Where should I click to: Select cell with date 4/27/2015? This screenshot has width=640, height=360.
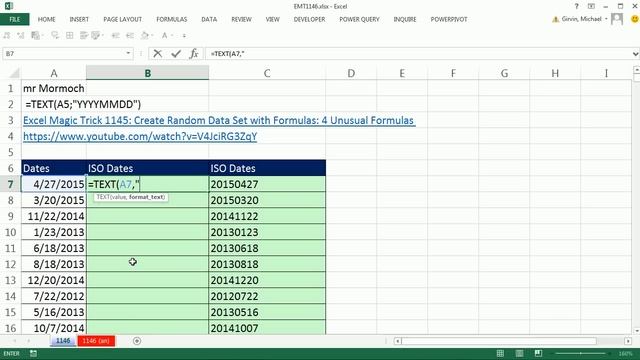tap(54, 184)
